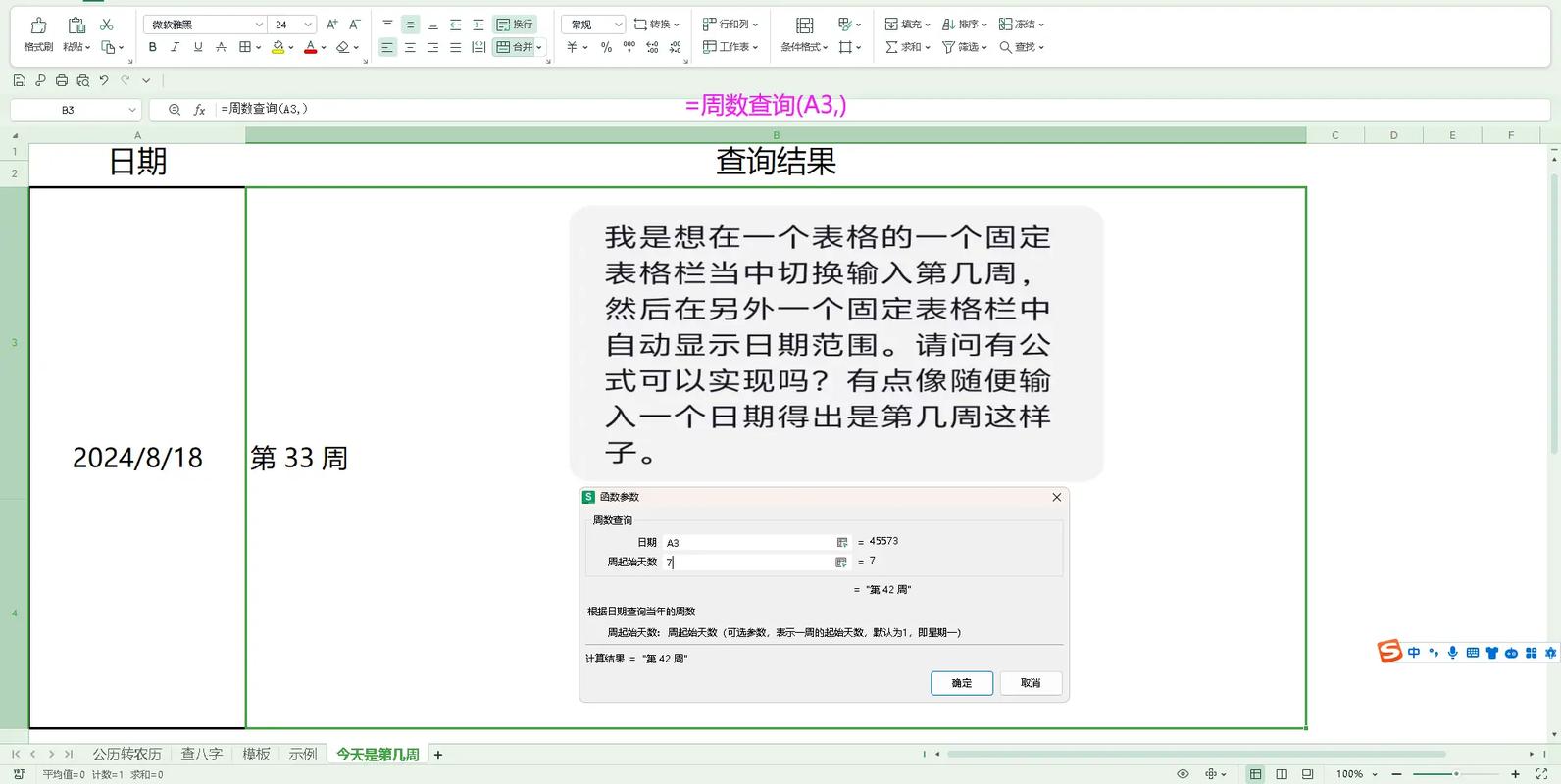Add a new sheet with the plus button
Image resolution: width=1561 pixels, height=784 pixels.
(x=438, y=755)
